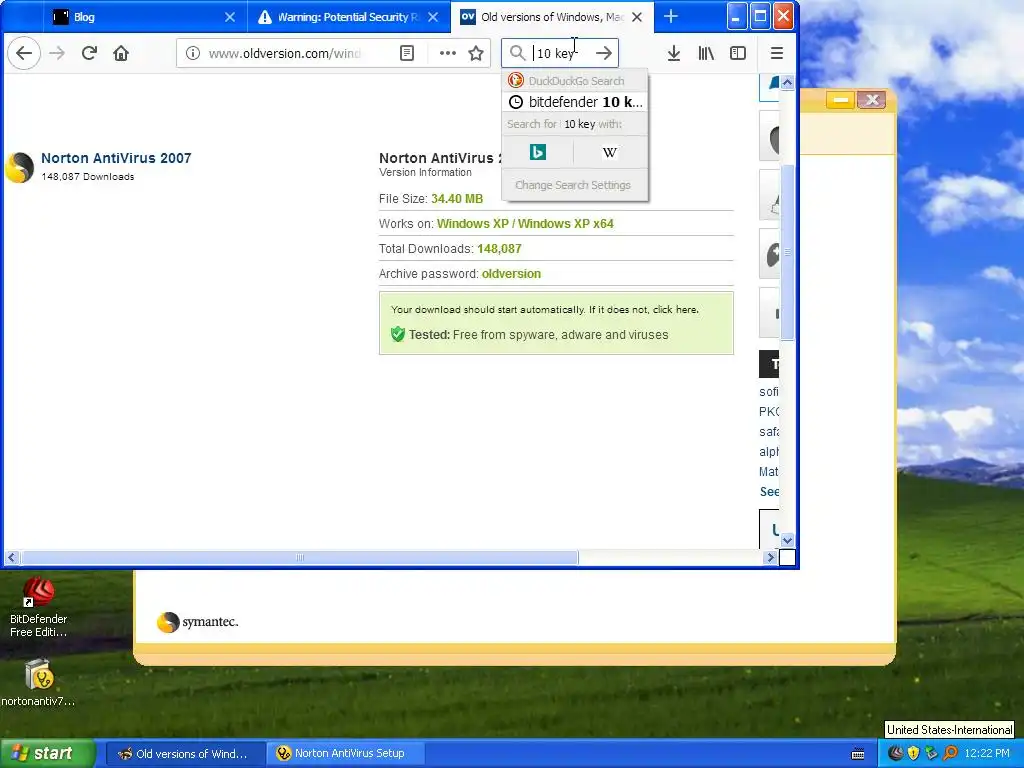Image resolution: width=1024 pixels, height=768 pixels.
Task: Click the orange magnifier tray icon
Action: (x=950, y=754)
